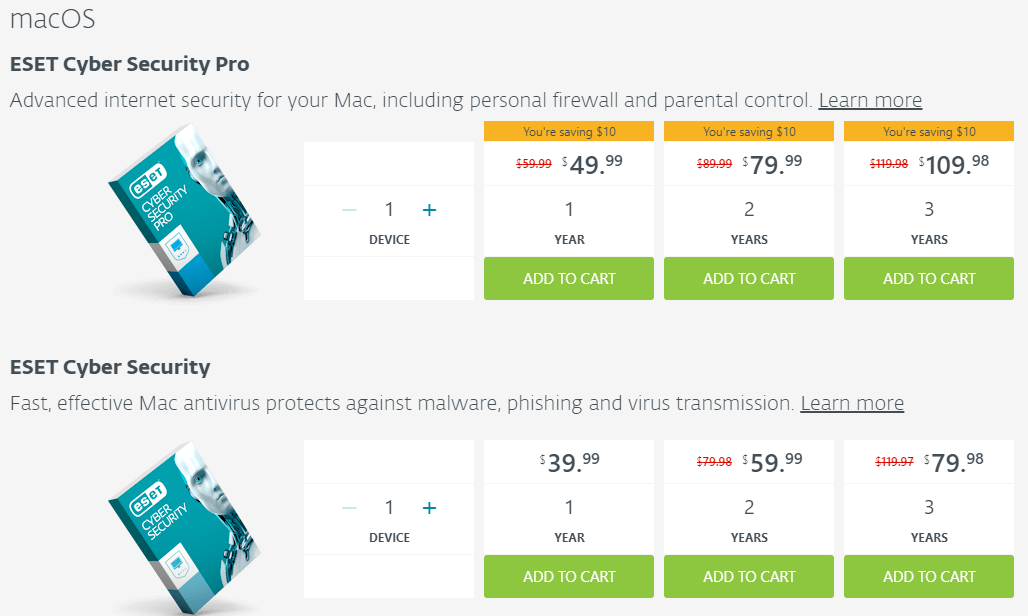Increase device count for Cyber Security Pro

pos(429,210)
